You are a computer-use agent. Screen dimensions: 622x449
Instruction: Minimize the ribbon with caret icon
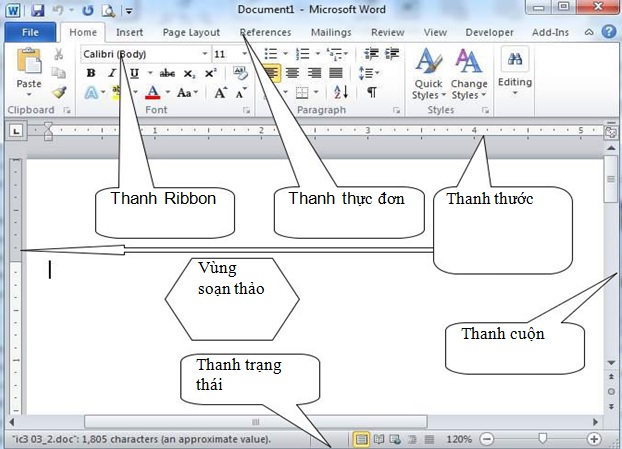tap(589, 32)
